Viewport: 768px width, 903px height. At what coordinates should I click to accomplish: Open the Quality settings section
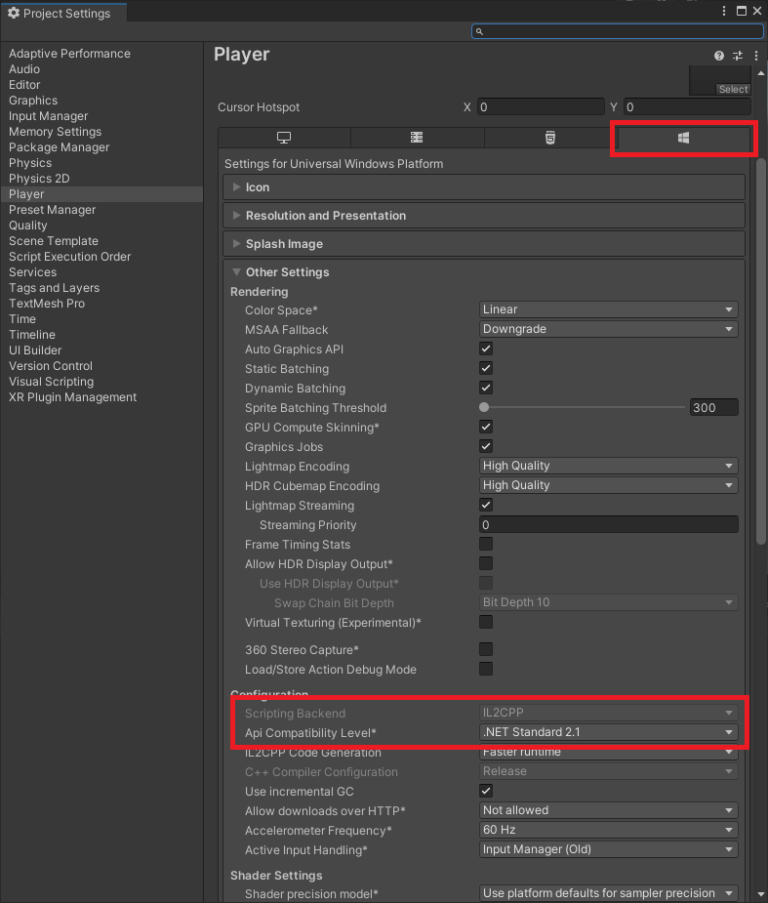click(28, 225)
